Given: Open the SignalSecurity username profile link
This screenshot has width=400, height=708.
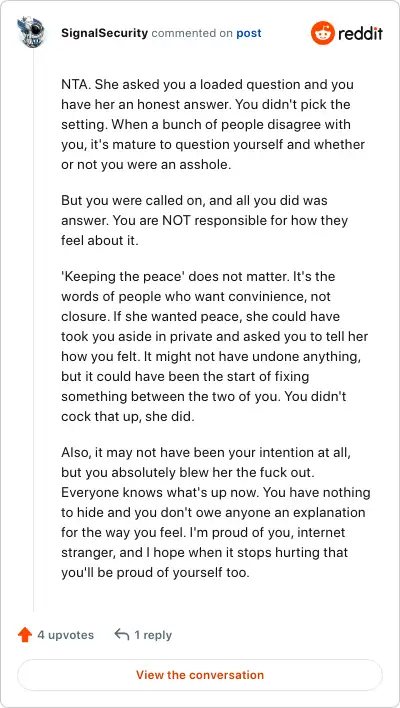Looking at the screenshot, I should (104, 33).
